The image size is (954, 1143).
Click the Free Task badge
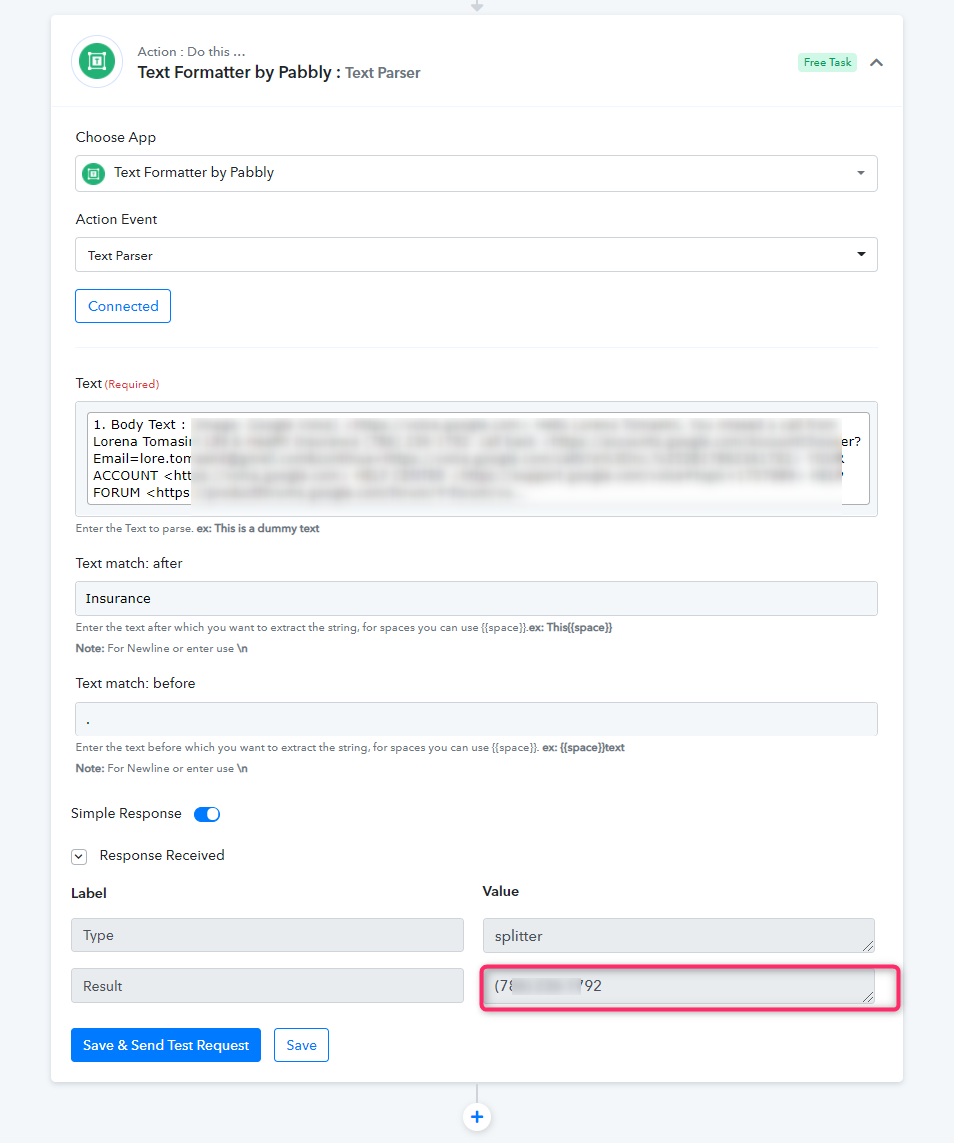click(827, 63)
